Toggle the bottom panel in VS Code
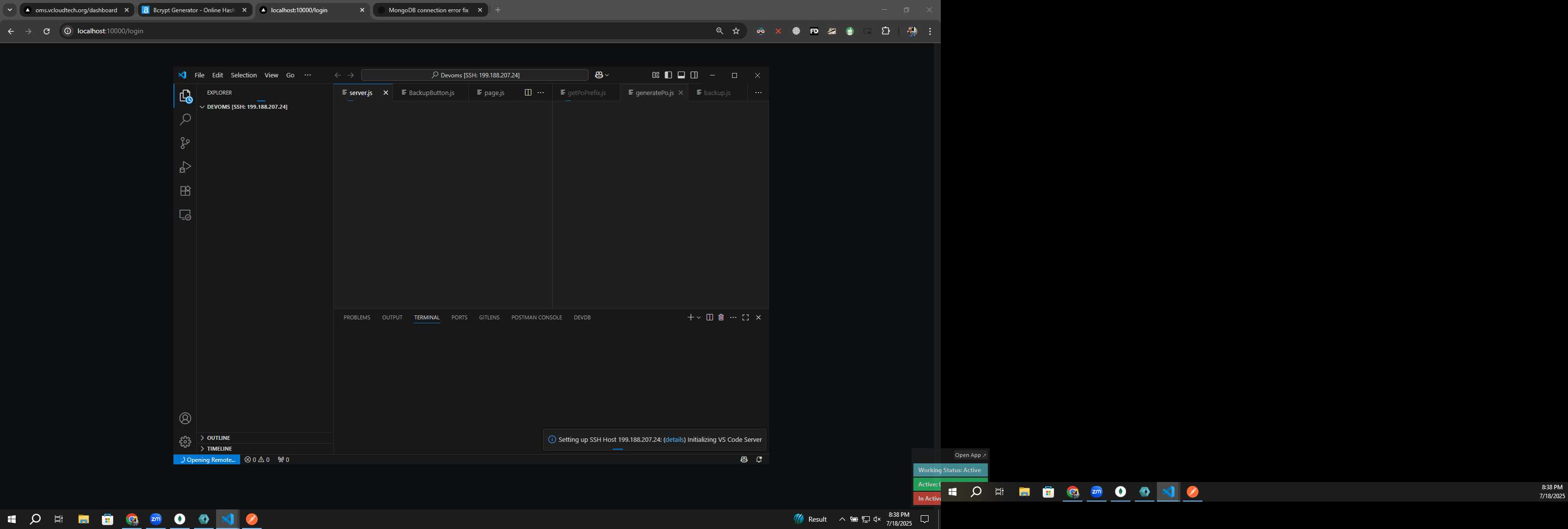1568x529 pixels. (x=681, y=75)
